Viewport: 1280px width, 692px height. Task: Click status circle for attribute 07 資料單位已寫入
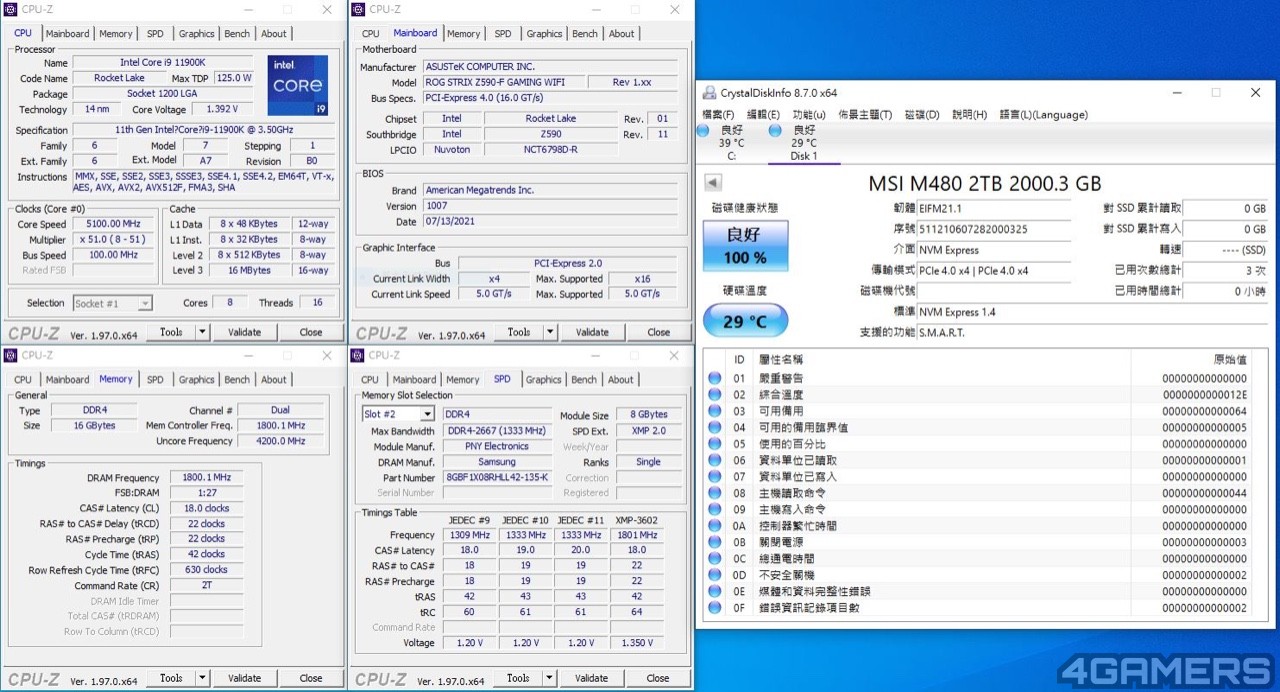point(715,477)
